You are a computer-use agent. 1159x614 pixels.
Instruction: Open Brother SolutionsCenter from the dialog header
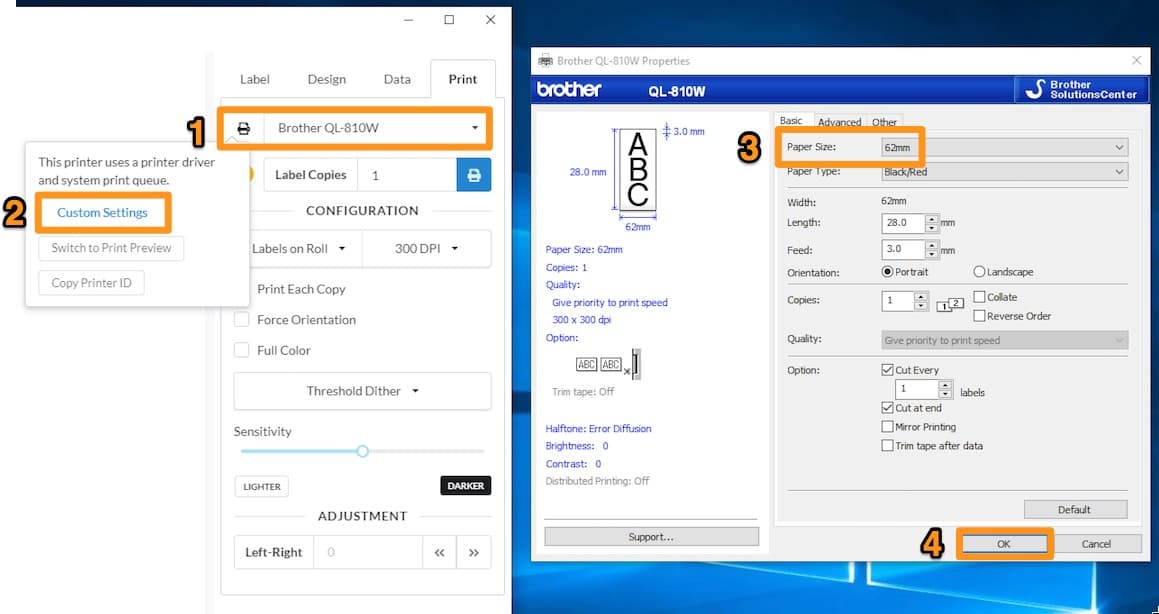coord(1081,88)
